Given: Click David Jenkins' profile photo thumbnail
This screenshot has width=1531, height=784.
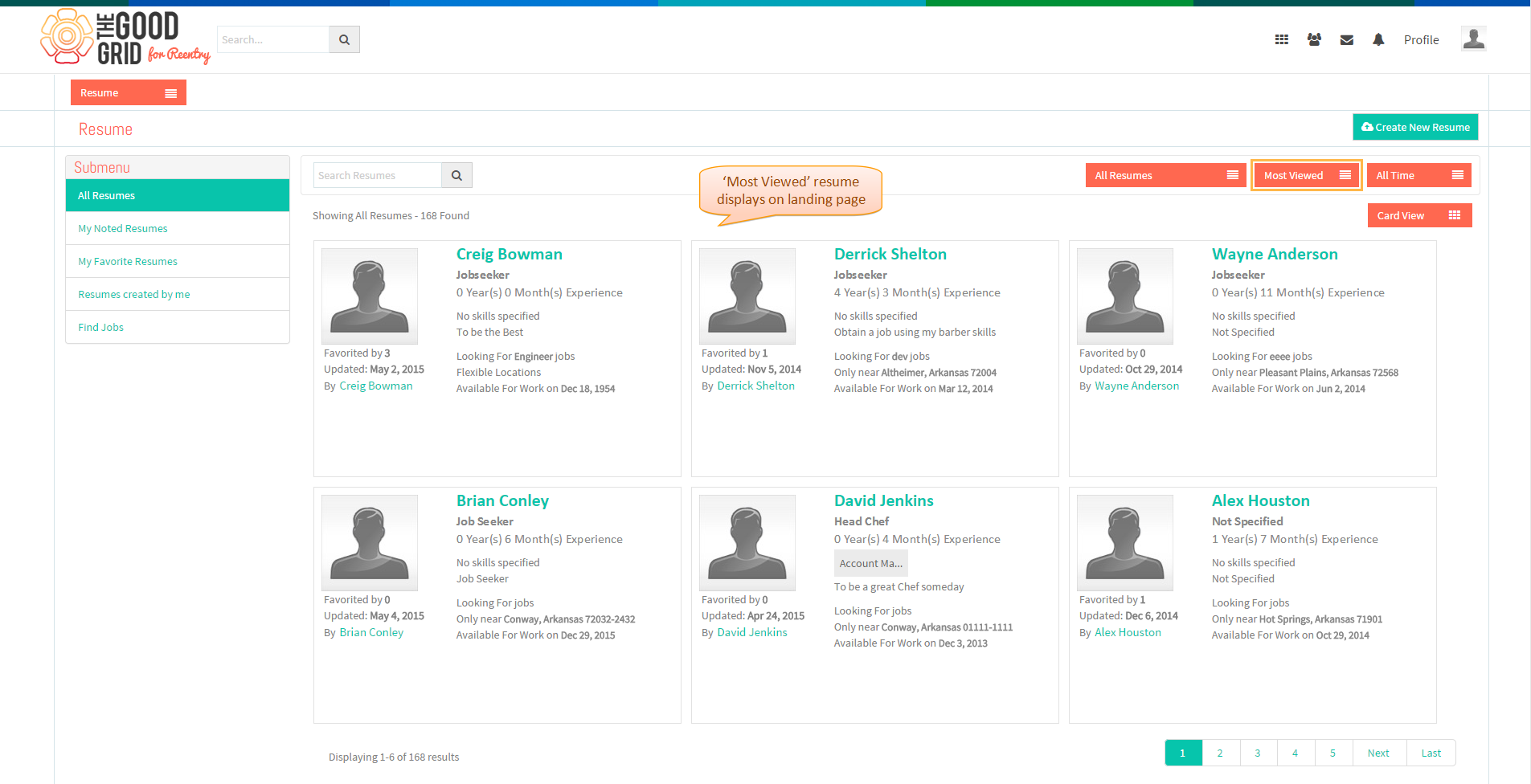Looking at the screenshot, I should [747, 542].
